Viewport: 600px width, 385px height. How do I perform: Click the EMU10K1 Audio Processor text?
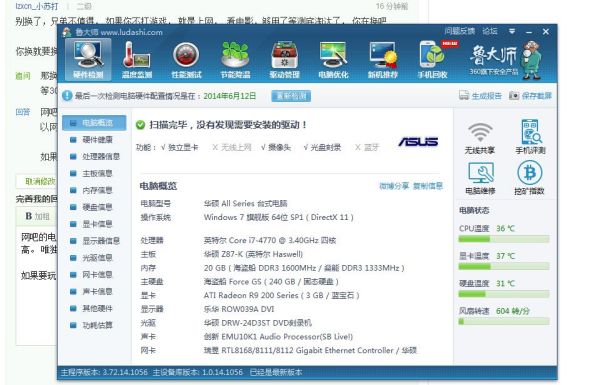(x=278, y=337)
